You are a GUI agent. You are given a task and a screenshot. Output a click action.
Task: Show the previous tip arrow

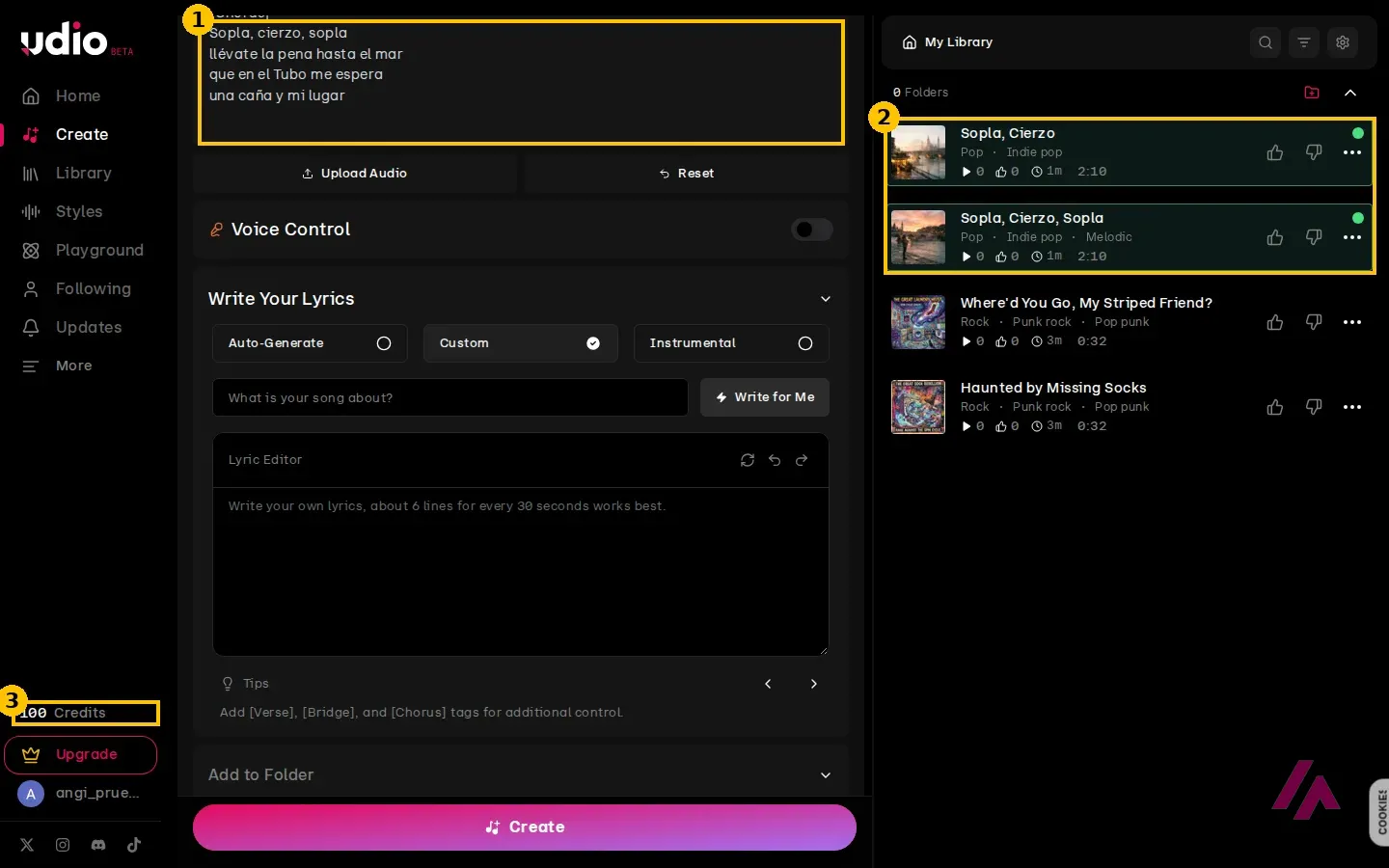coord(768,684)
